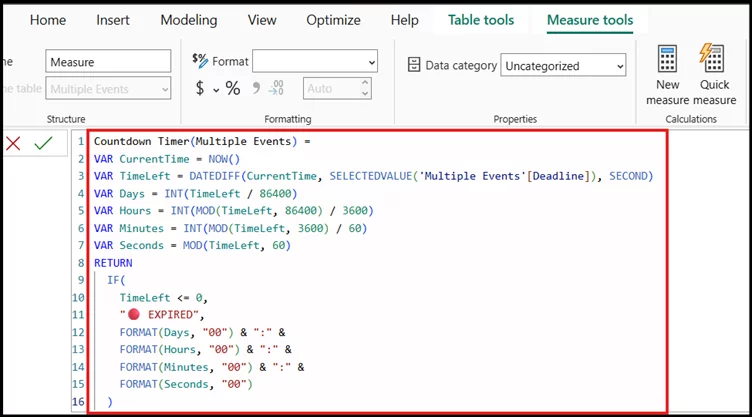Open the Table tools tab
Image resolution: width=752 pixels, height=417 pixels.
480,20
